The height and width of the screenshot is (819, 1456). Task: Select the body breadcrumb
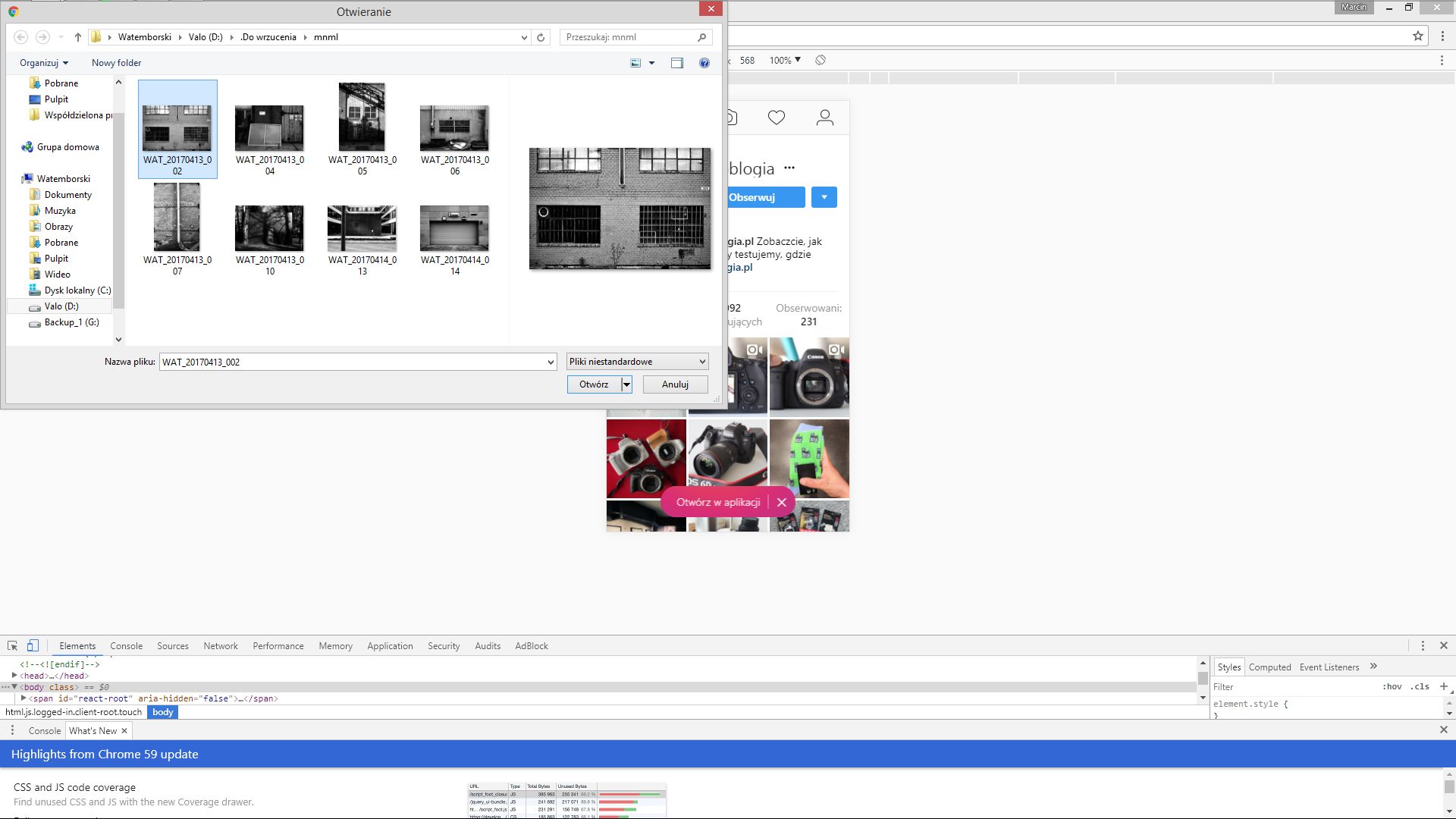pos(162,712)
